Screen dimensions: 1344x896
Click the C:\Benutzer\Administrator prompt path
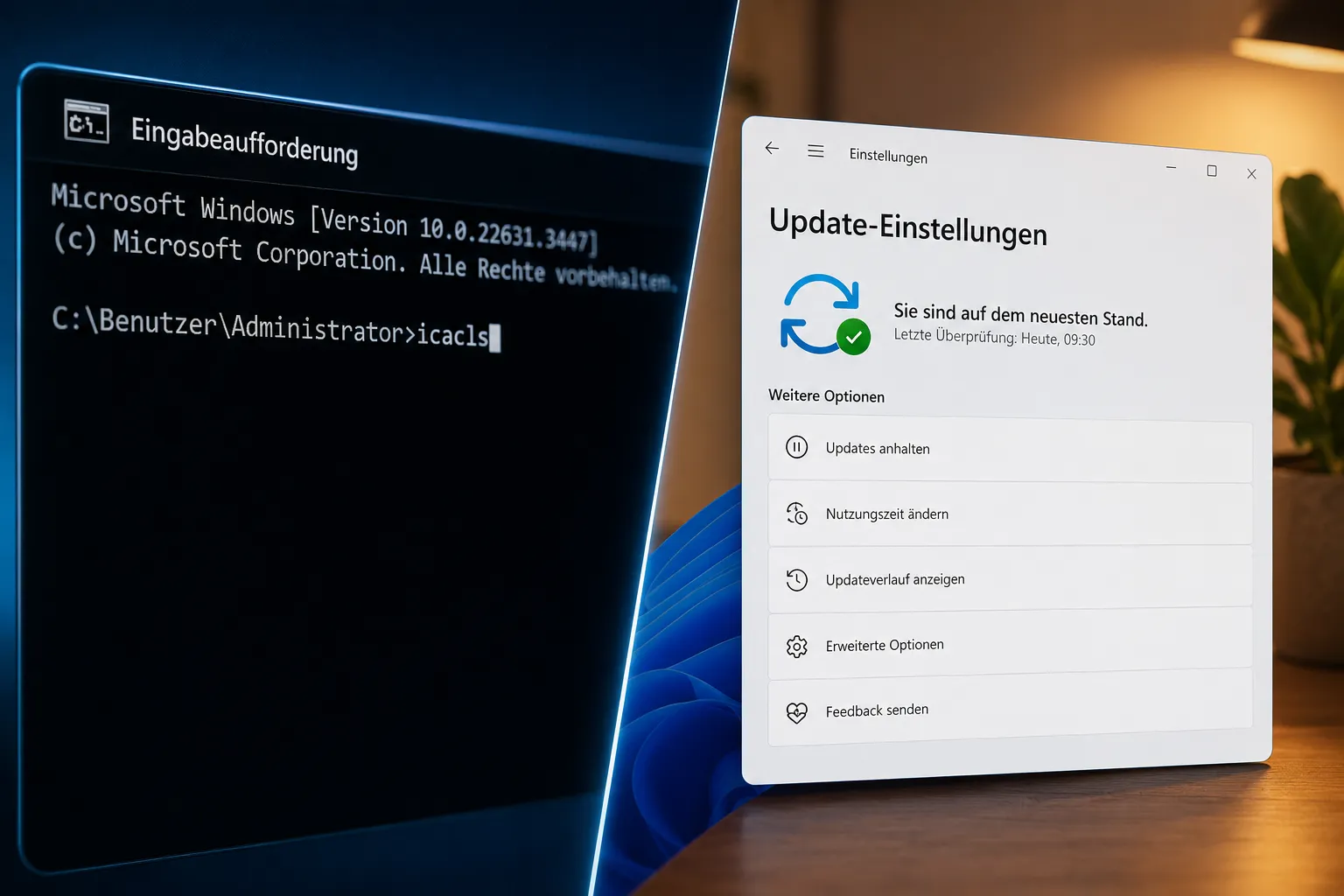click(x=227, y=325)
